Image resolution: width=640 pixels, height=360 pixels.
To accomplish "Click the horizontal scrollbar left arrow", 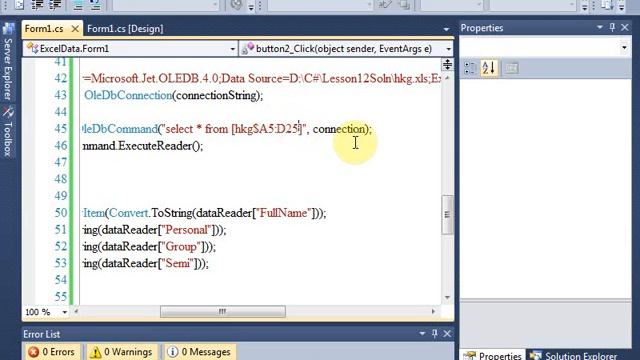I will (x=76, y=312).
